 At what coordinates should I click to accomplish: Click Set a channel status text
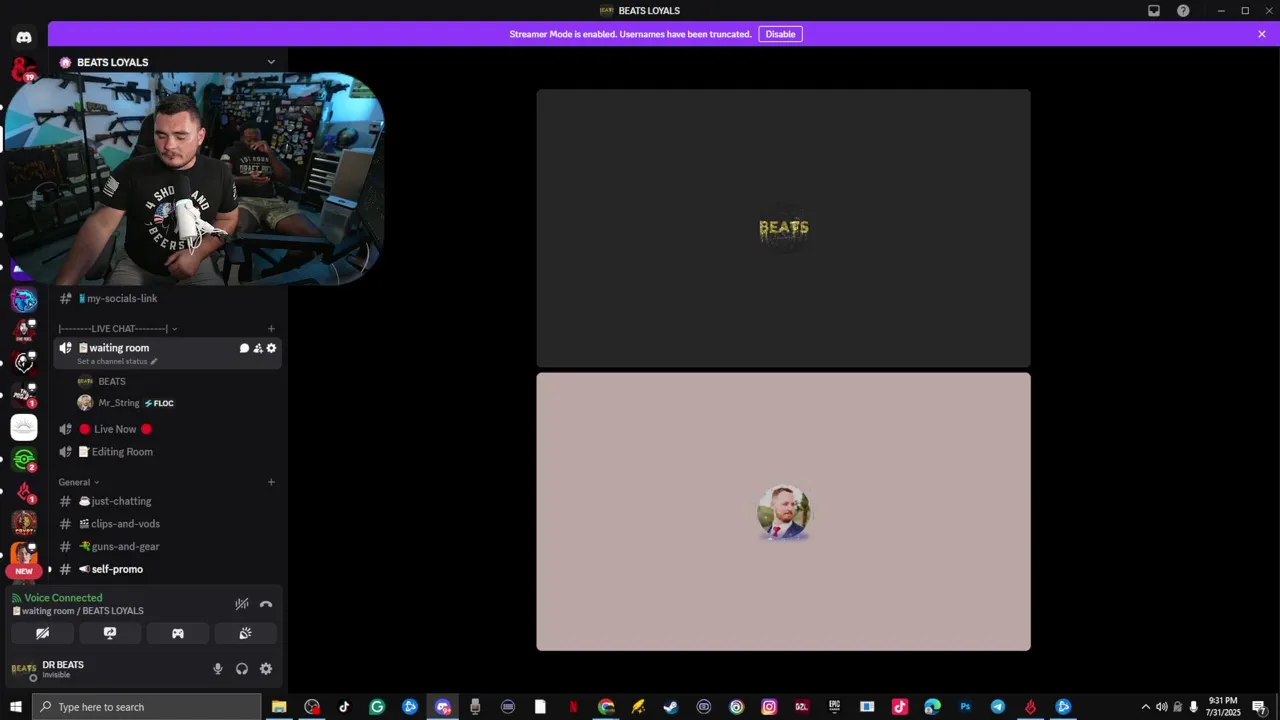[112, 361]
